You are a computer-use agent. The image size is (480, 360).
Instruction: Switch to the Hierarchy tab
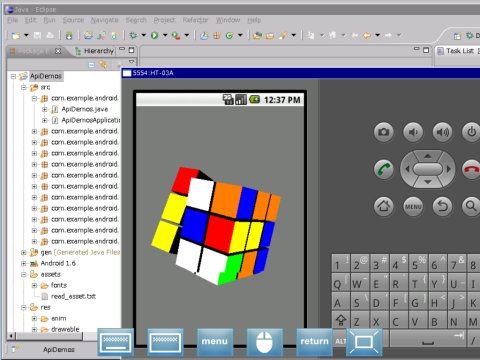[95, 51]
